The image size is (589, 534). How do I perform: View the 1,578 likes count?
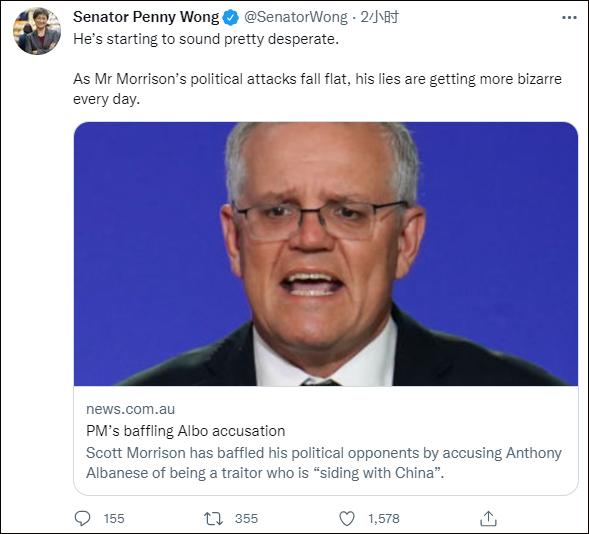pyautogui.click(x=384, y=519)
